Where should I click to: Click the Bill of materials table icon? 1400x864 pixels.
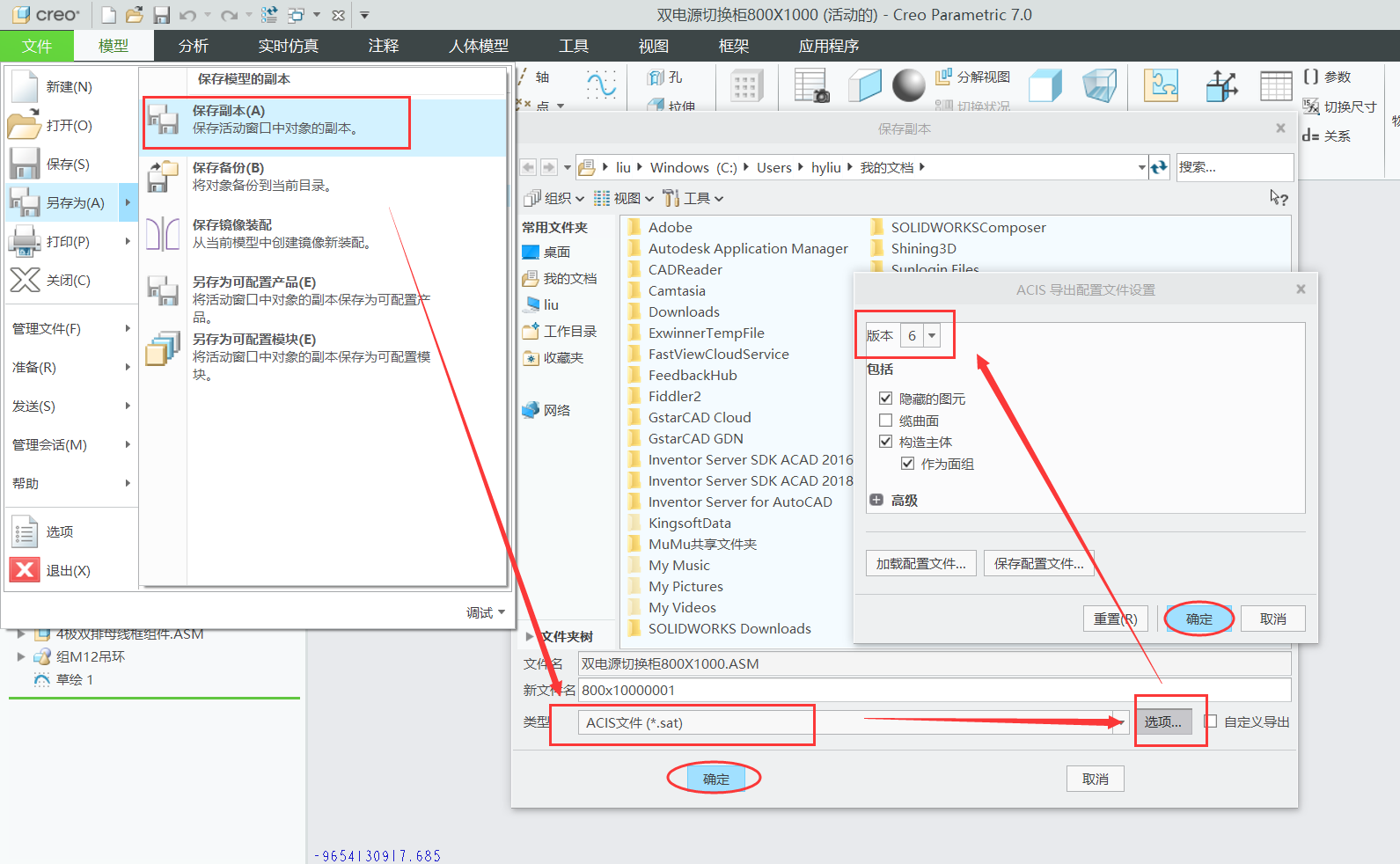click(x=1276, y=86)
